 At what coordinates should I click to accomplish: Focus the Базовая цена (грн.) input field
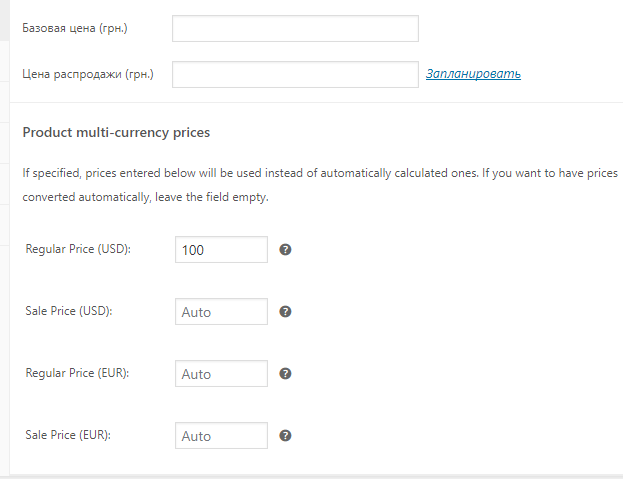pos(295,28)
